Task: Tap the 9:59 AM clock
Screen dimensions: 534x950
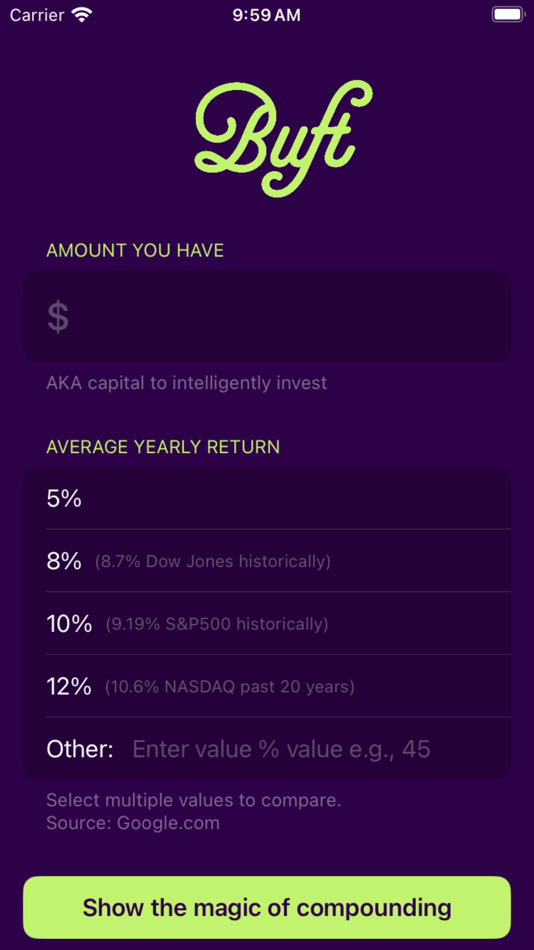Action: point(267,15)
